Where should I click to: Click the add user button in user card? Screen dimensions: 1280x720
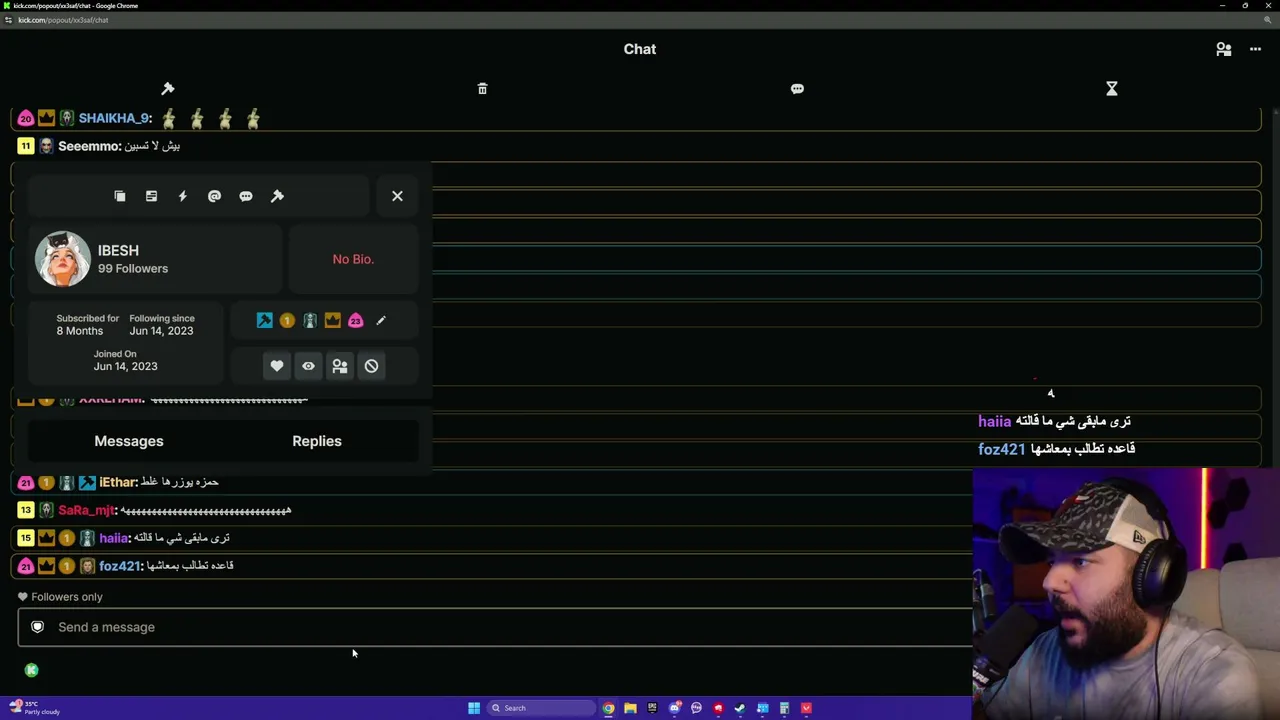[340, 366]
